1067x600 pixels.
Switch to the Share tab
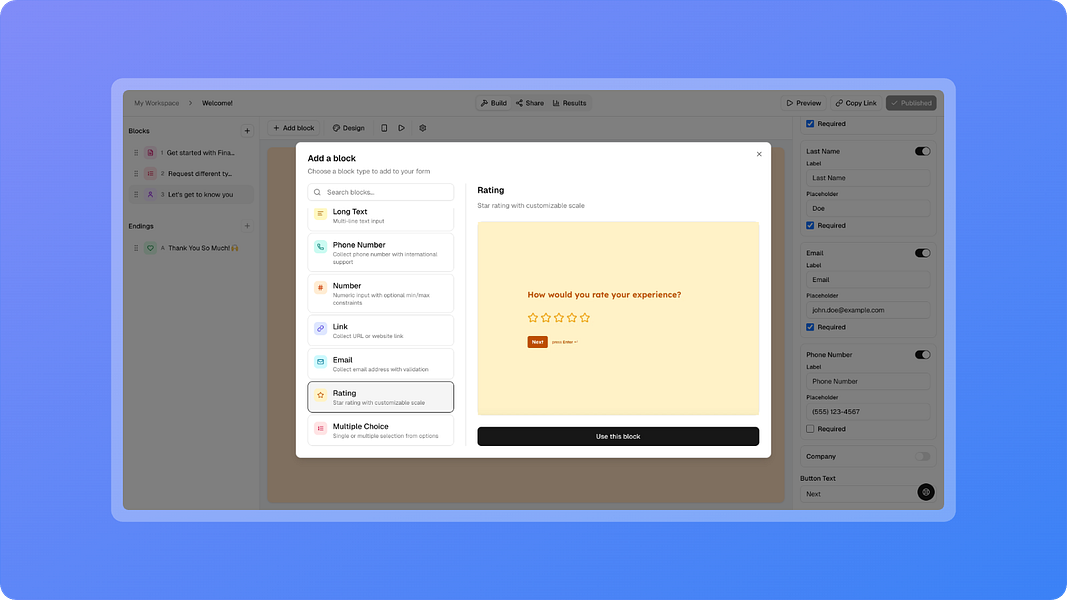point(529,103)
